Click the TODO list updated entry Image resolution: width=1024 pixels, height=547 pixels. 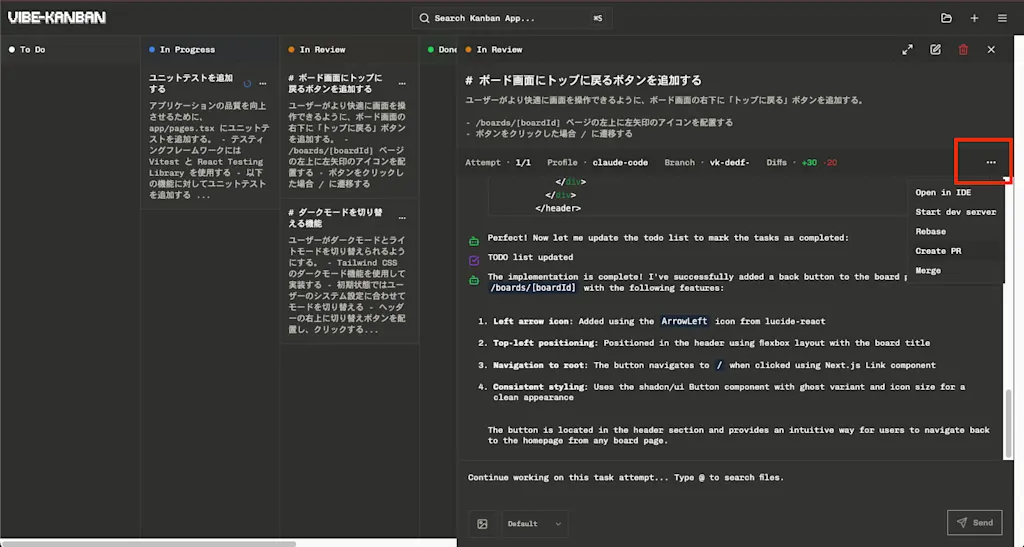tap(530, 257)
